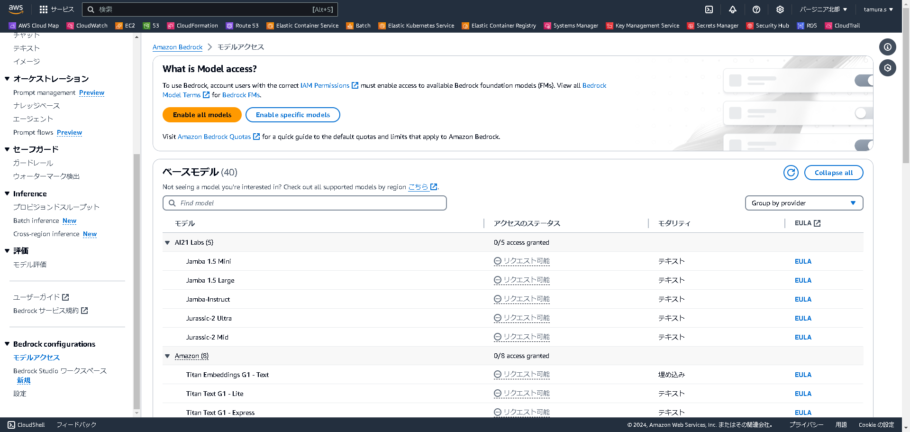Image resolution: width=910 pixels, height=432 pixels.
Task: Launch CloudShell from top bar icon
Action: coord(709,9)
